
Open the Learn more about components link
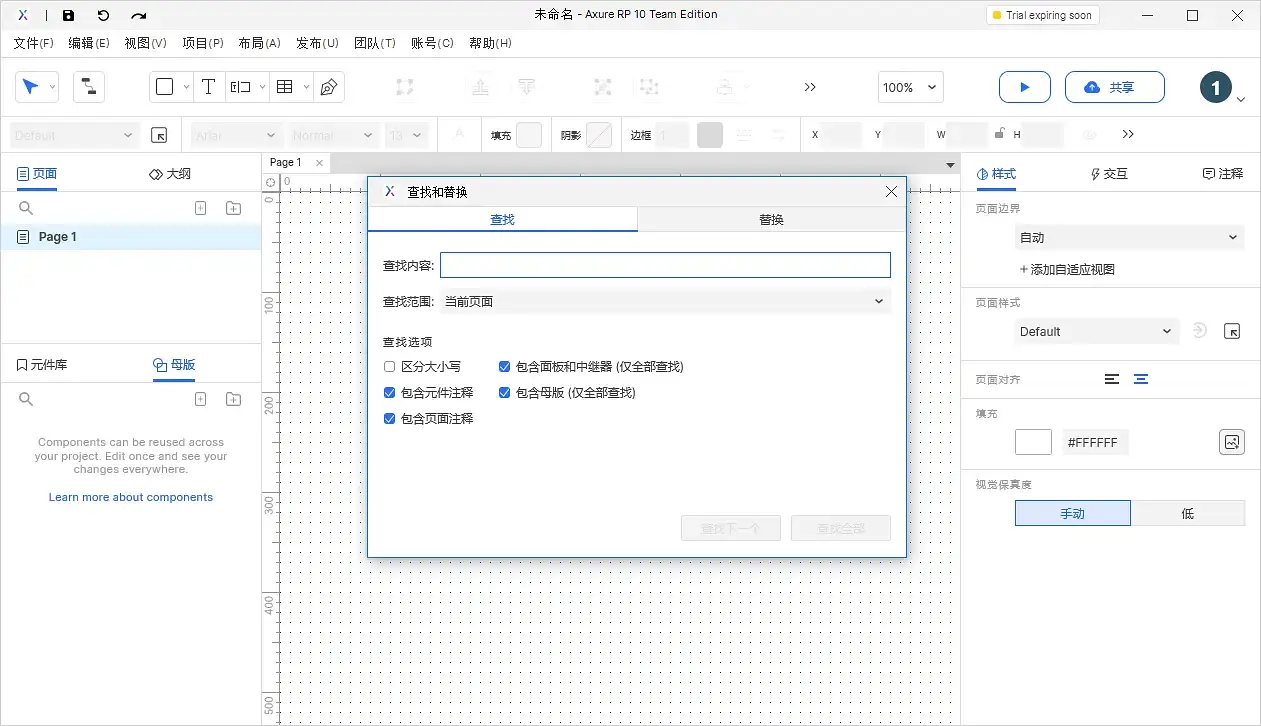(x=131, y=497)
